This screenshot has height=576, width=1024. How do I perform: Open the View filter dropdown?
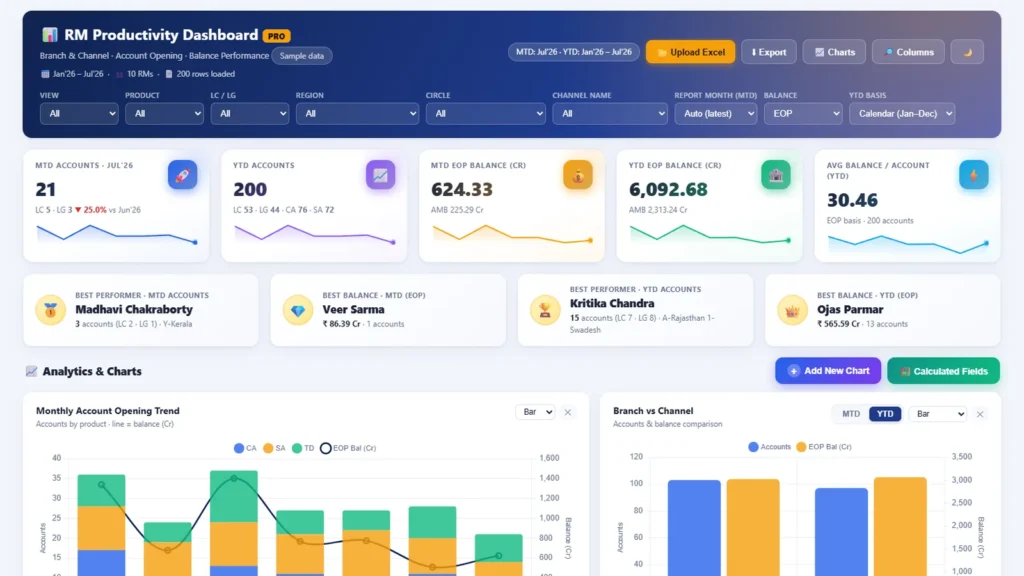pos(79,114)
